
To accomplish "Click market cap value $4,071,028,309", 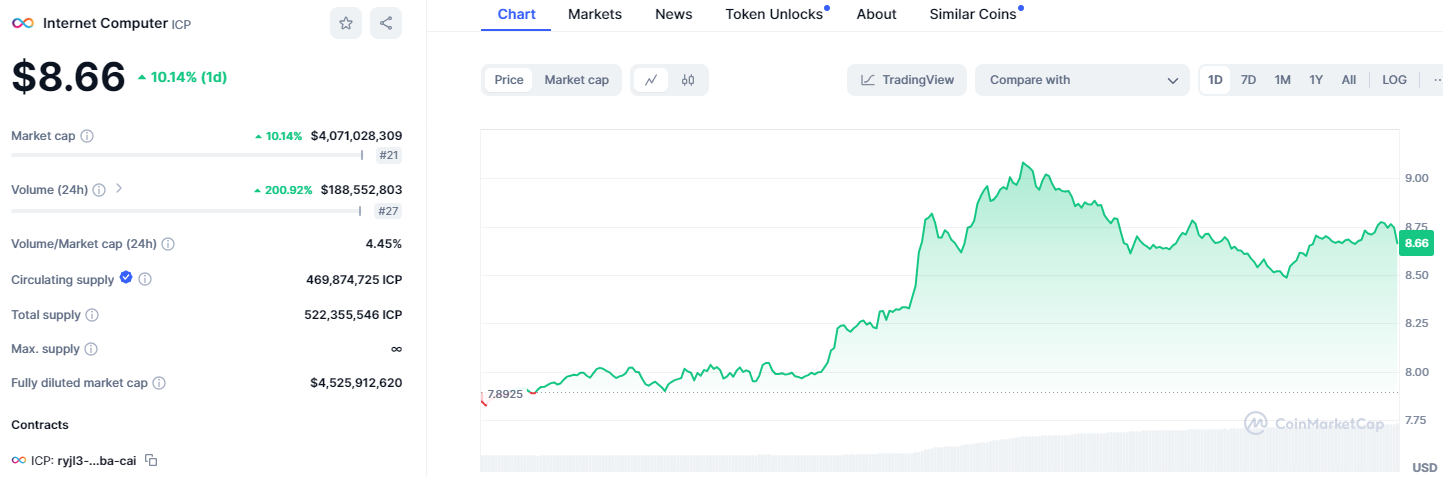I will pos(356,136).
